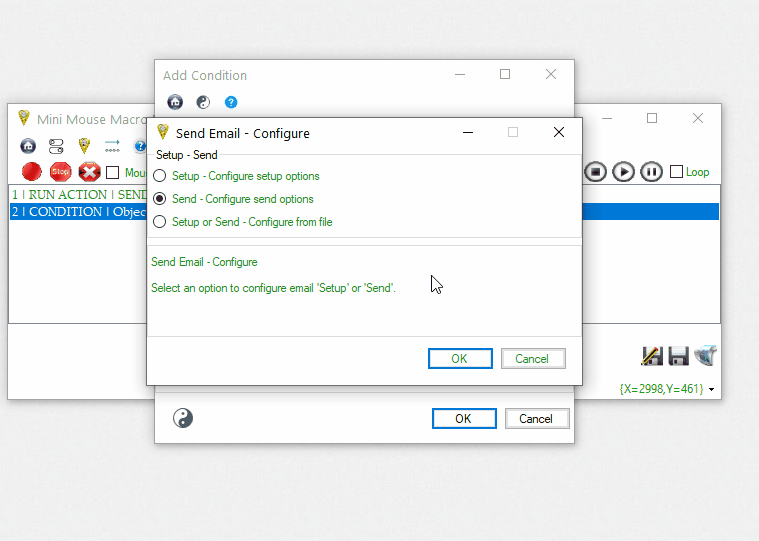Click the home icon in Add Condition window

[x=175, y=102]
